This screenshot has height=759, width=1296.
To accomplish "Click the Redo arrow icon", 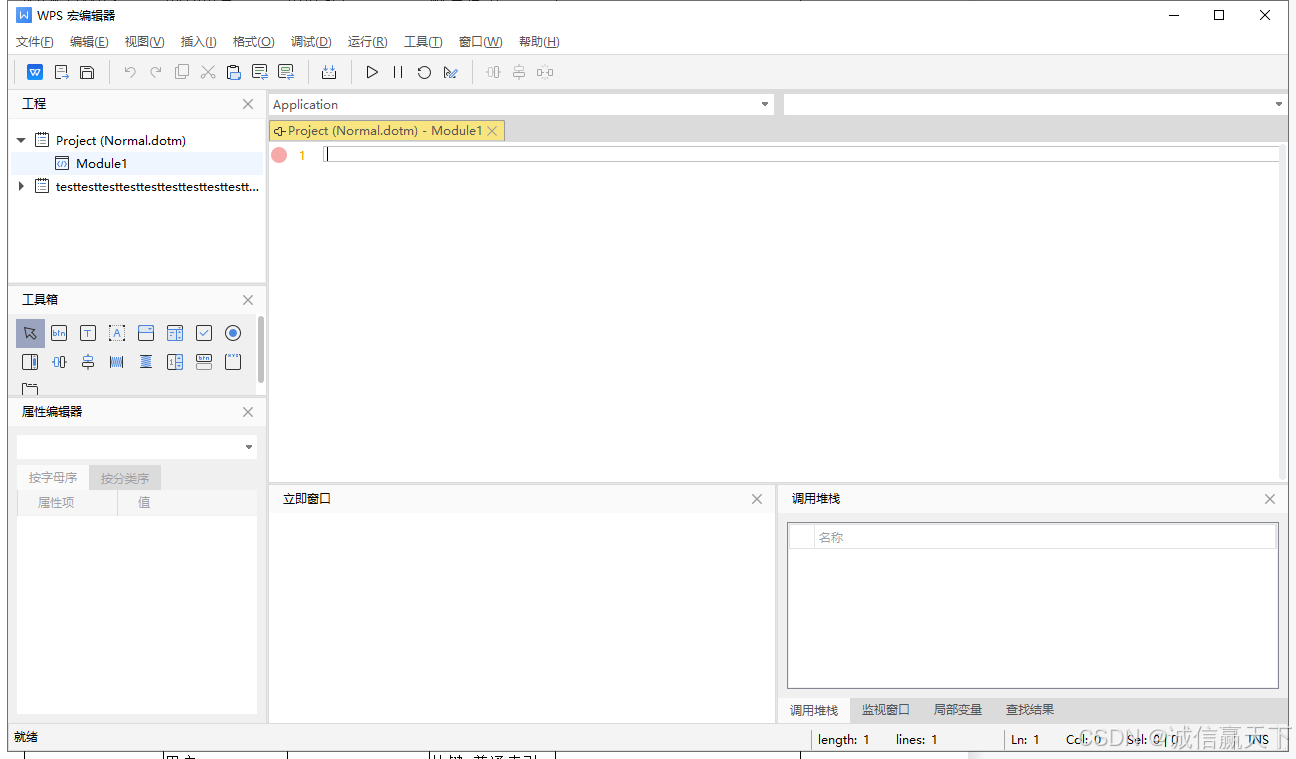I will (x=155, y=72).
